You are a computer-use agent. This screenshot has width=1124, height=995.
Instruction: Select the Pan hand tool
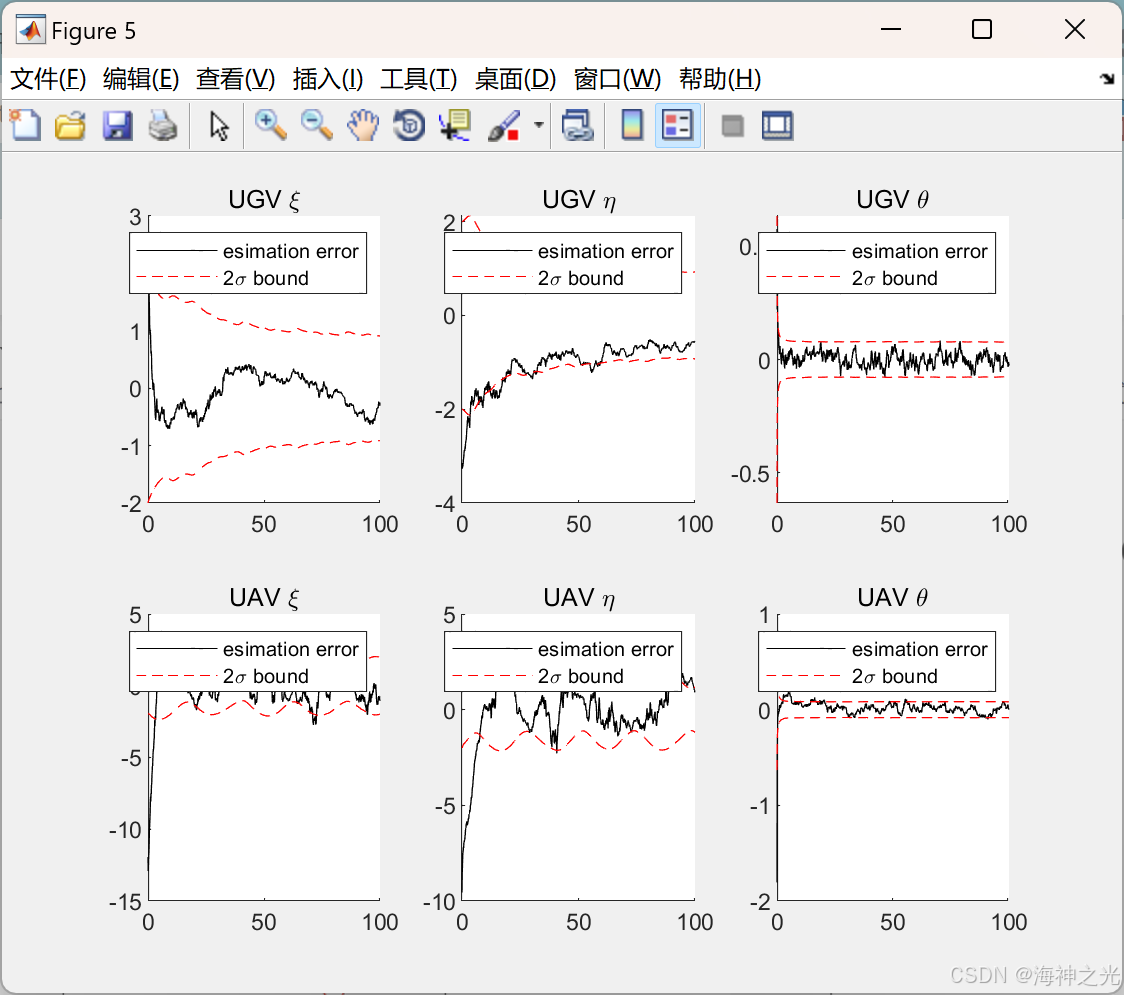363,125
